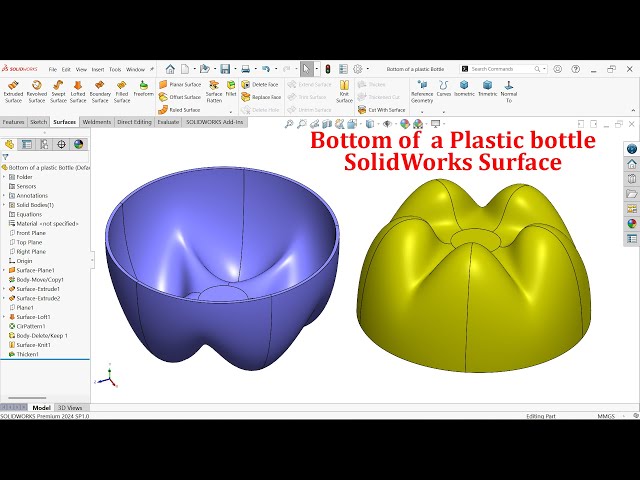Screen dimensions: 640x480
Task: Select the Revolved Surface tool
Action: [x=36, y=91]
